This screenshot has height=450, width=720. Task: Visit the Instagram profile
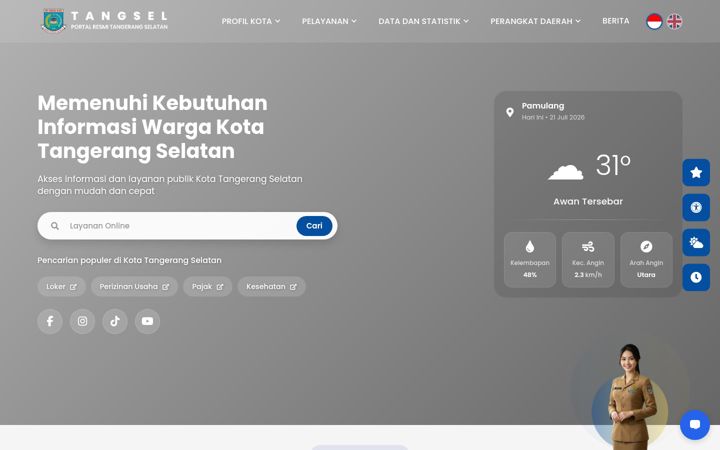click(82, 321)
